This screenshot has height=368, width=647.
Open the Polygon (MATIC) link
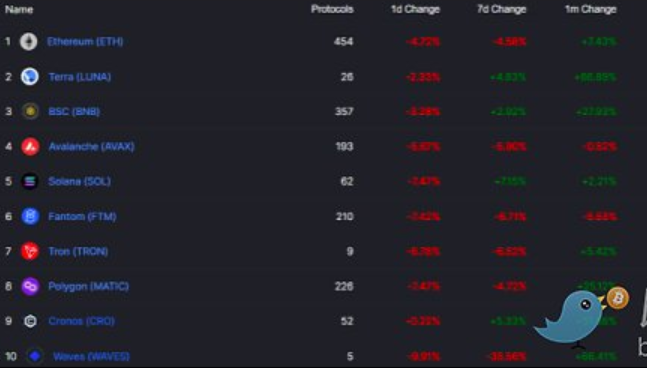pos(89,286)
